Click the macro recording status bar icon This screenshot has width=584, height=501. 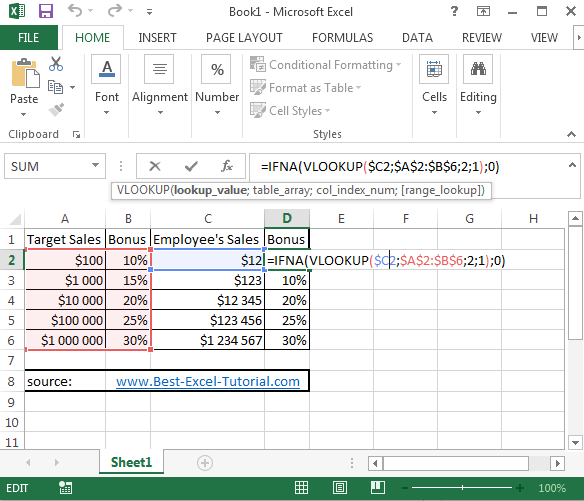click(66, 488)
